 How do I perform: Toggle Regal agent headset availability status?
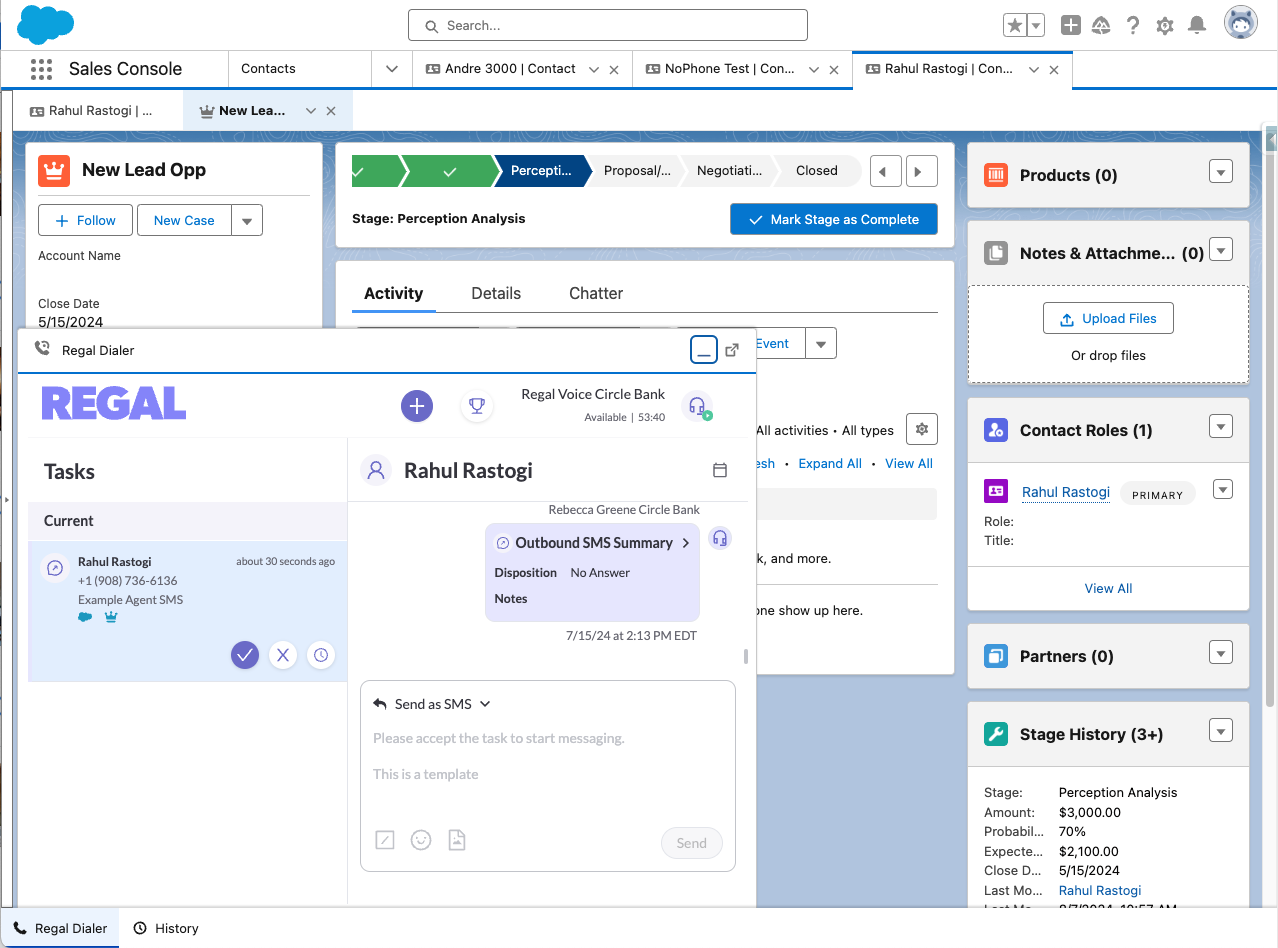pyautogui.click(x=697, y=405)
